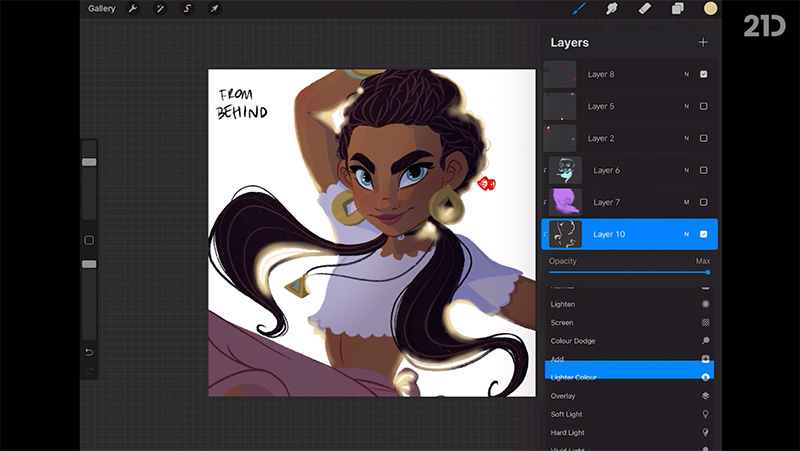Close the Layers panel via layers icon
The image size is (800, 451).
tap(677, 9)
